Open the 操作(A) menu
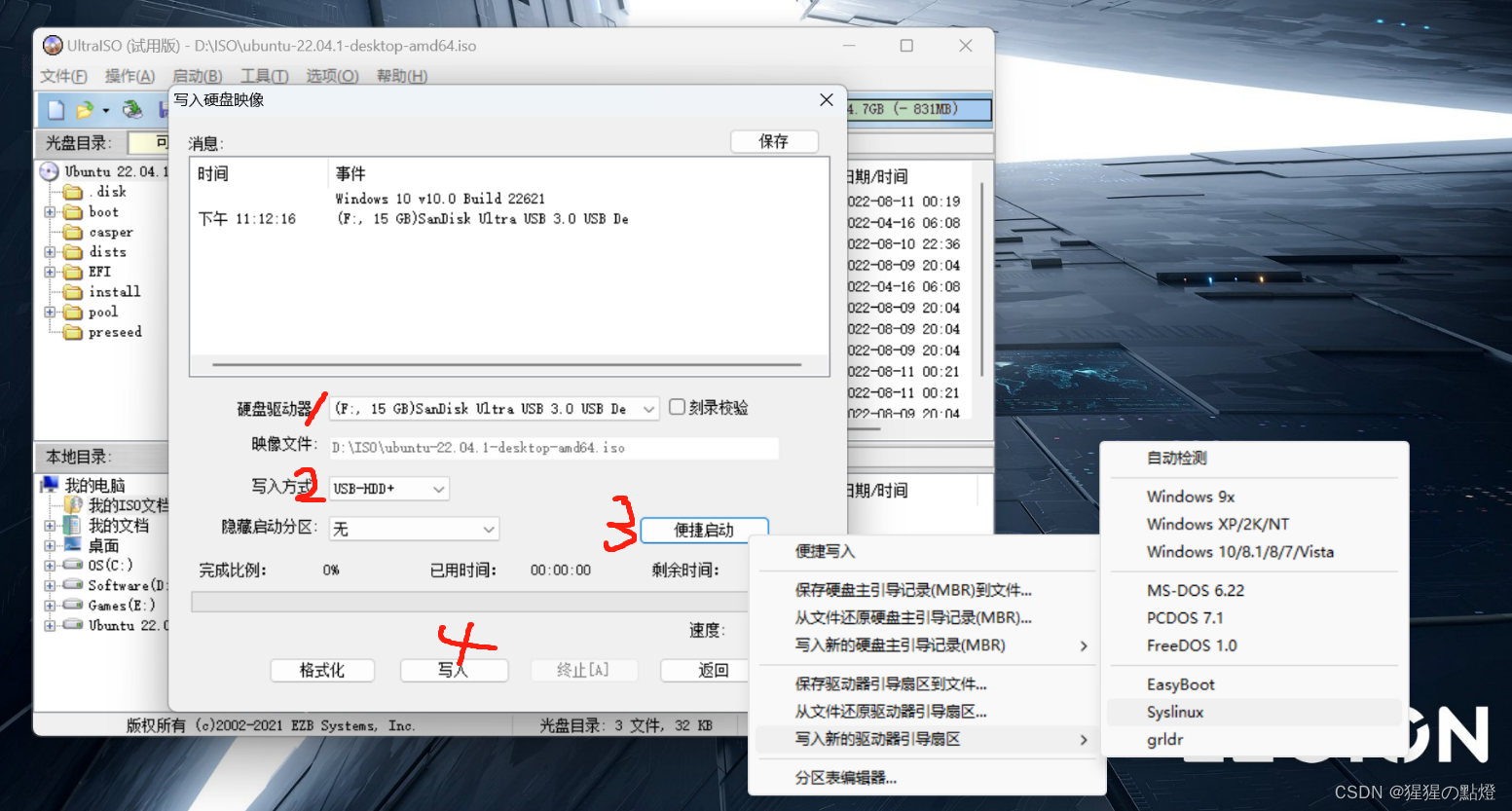 pos(129,76)
